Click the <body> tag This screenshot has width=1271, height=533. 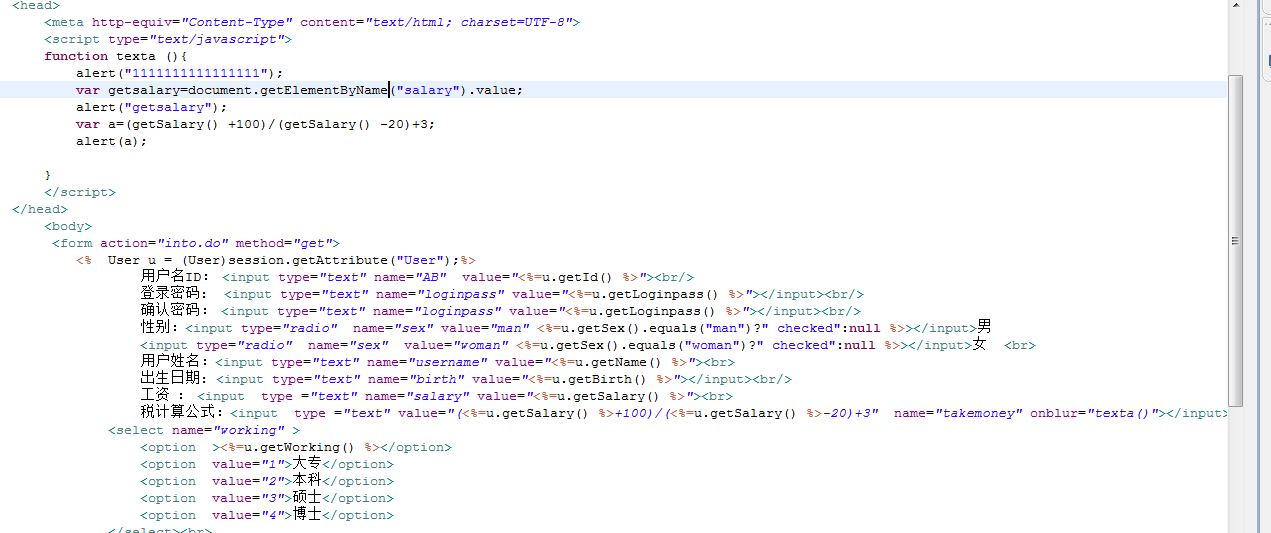[x=68, y=226]
